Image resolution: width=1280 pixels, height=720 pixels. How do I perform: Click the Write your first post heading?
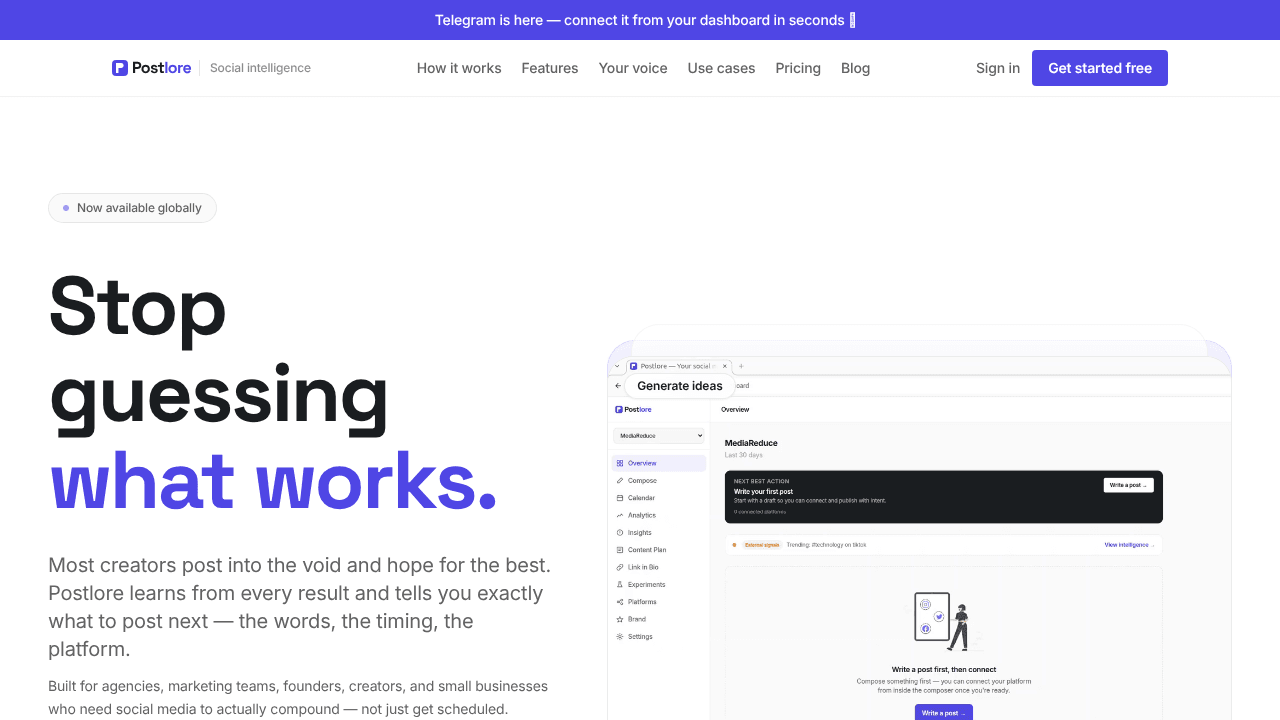763,492
